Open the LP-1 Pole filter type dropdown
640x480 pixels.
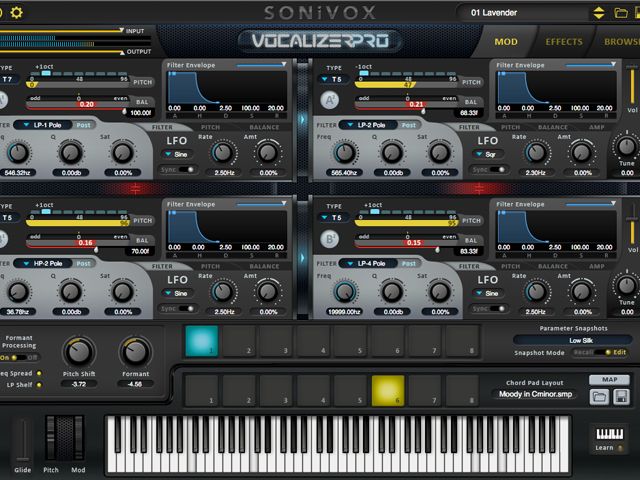pos(43,125)
